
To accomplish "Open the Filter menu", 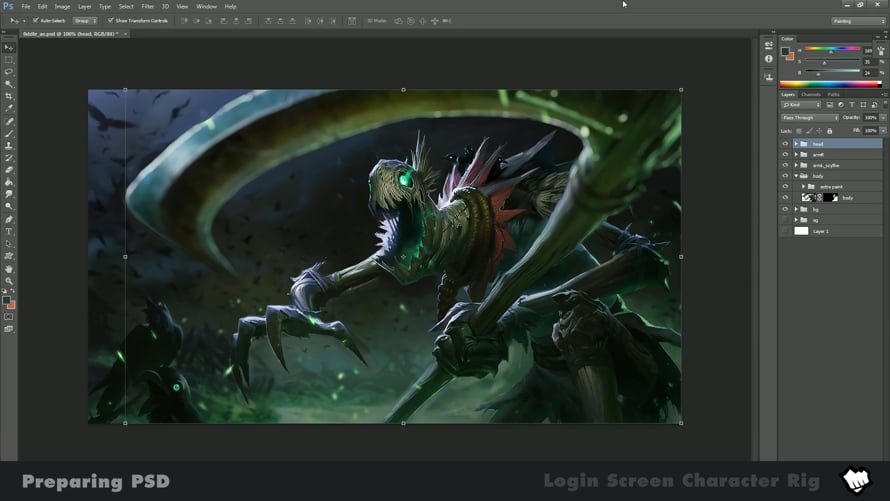I will [x=147, y=6].
